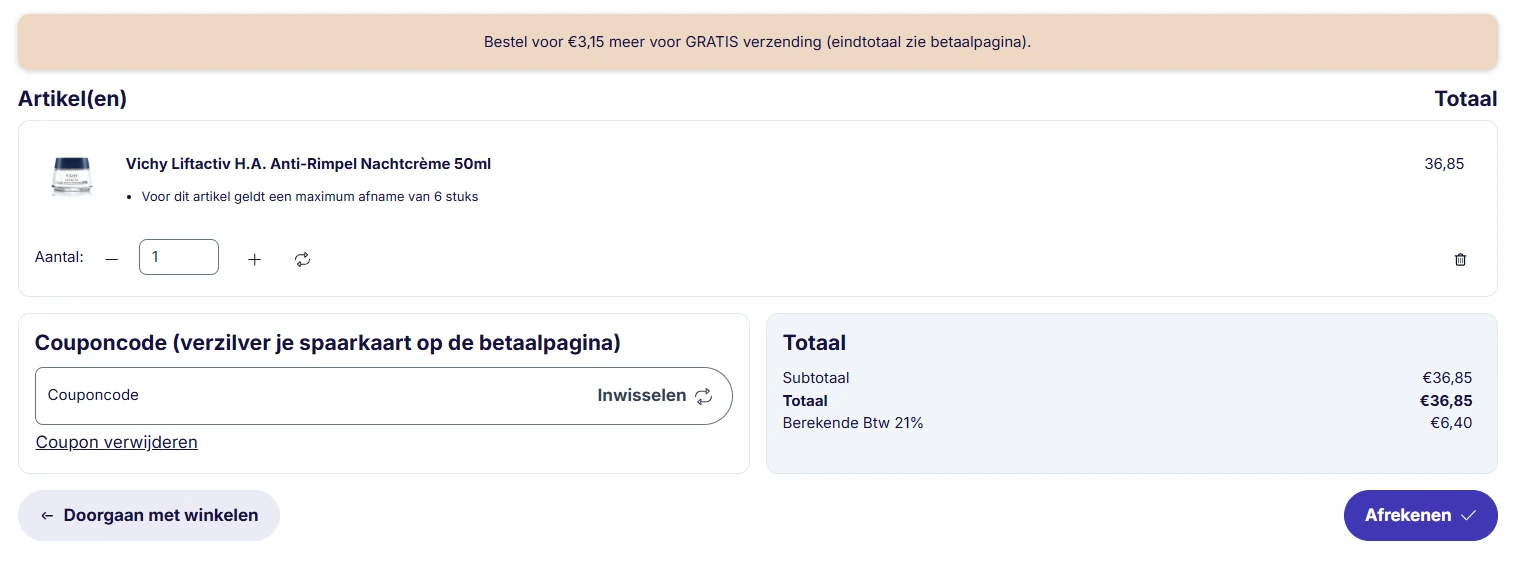Image resolution: width=1539 pixels, height=564 pixels.
Task: Click the arrows icon beside Inwisselen
Action: point(704,396)
